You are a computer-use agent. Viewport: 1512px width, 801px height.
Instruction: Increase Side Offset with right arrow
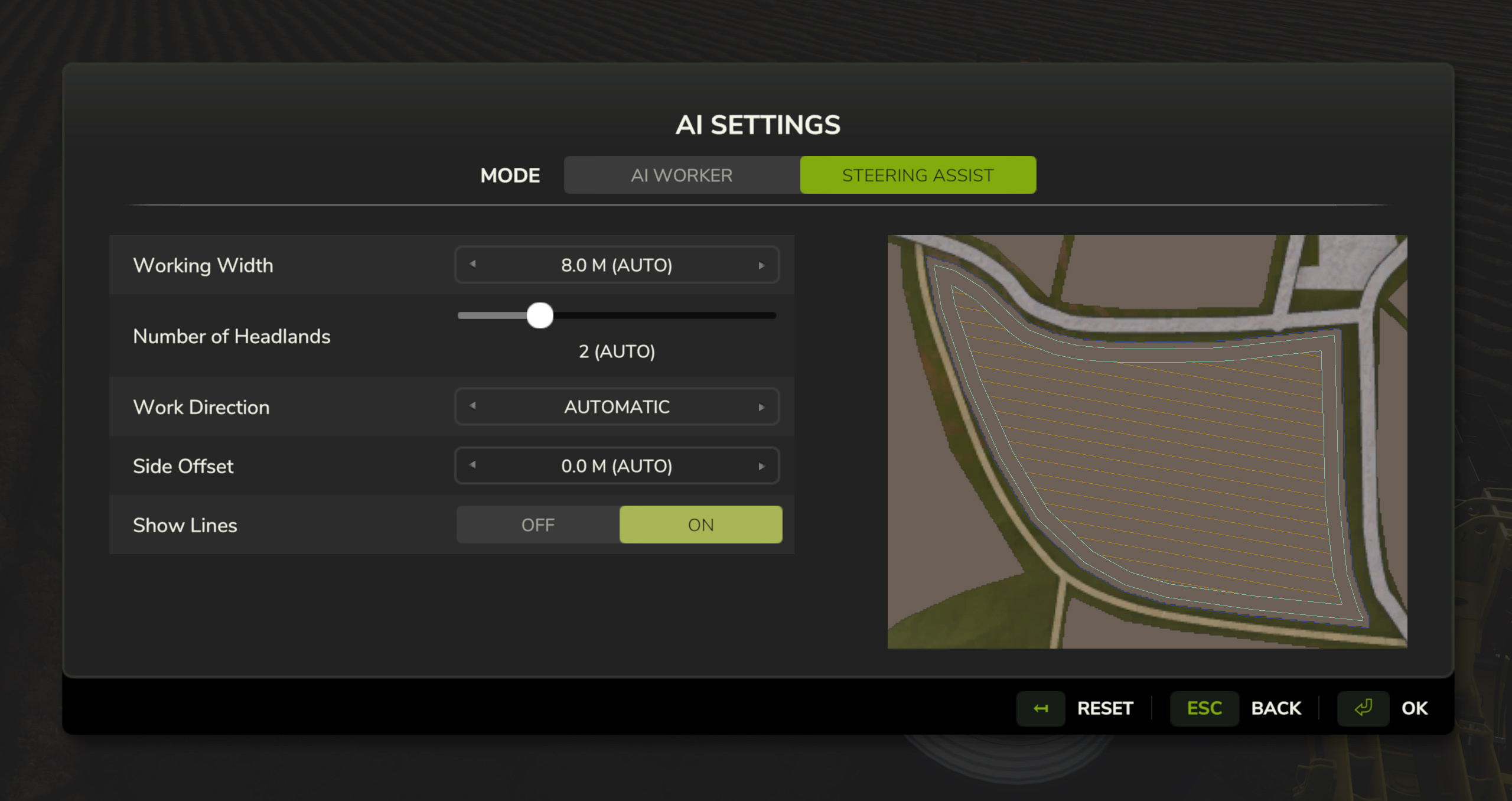[x=761, y=466]
